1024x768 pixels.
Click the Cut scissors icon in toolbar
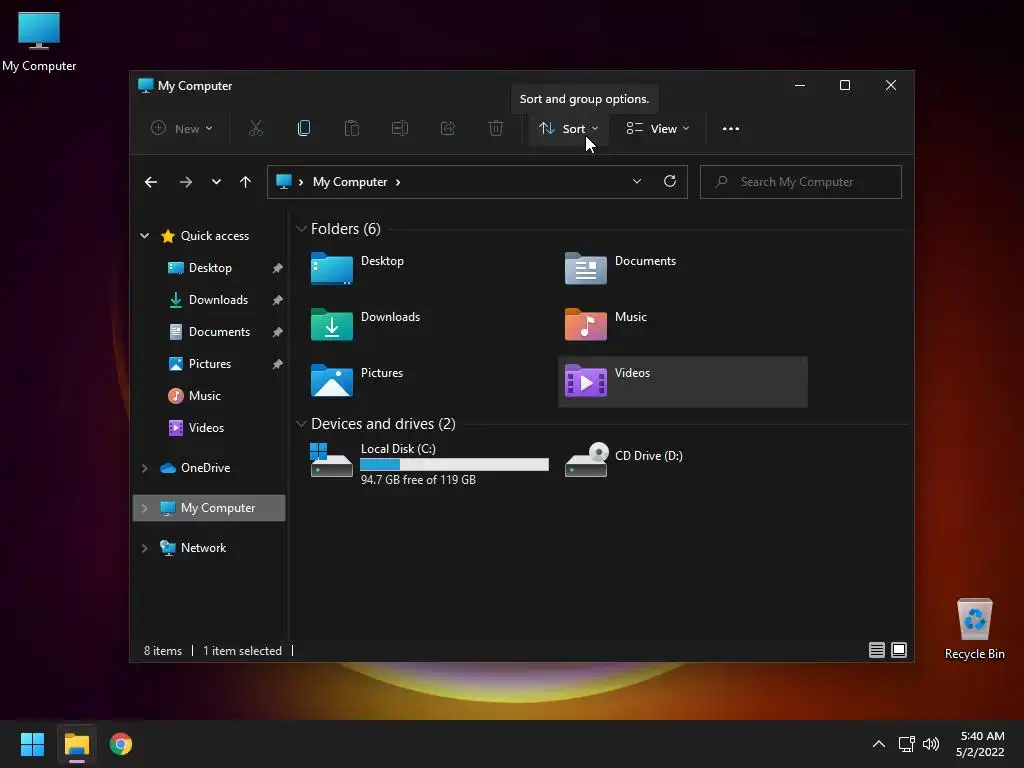click(x=255, y=129)
